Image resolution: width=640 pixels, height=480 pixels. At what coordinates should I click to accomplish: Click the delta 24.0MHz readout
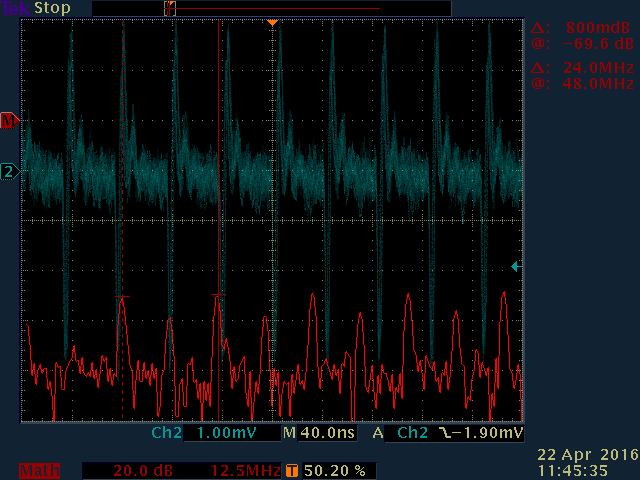[582, 68]
